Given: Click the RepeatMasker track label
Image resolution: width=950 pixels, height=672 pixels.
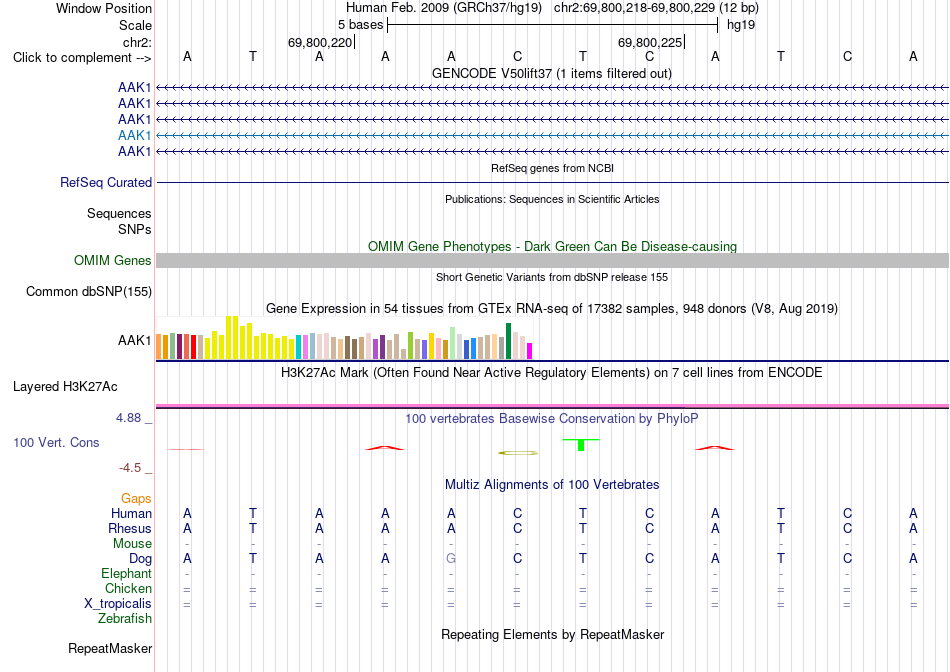Looking at the screenshot, I should pos(110,648).
